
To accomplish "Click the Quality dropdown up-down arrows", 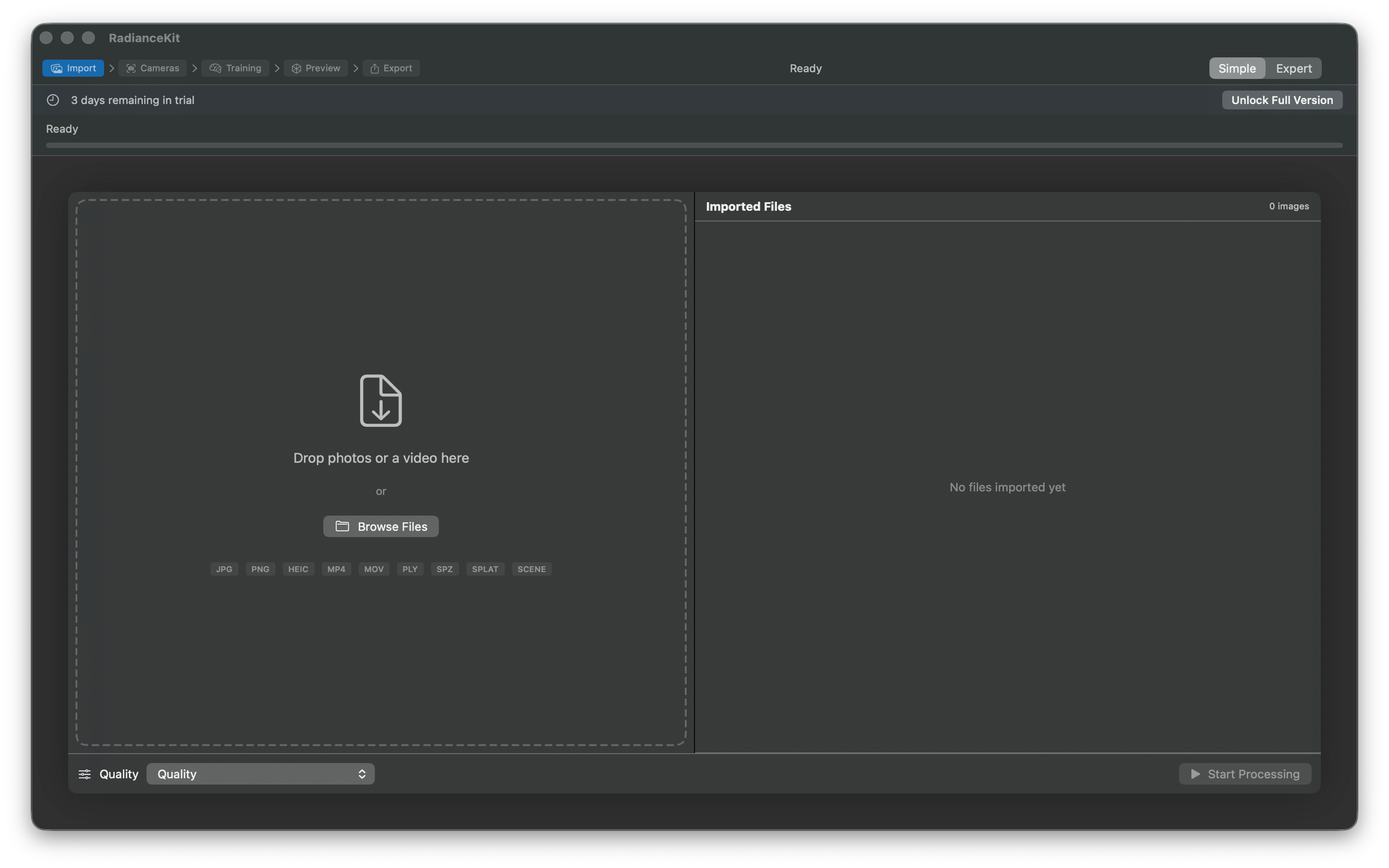I will click(362, 774).
